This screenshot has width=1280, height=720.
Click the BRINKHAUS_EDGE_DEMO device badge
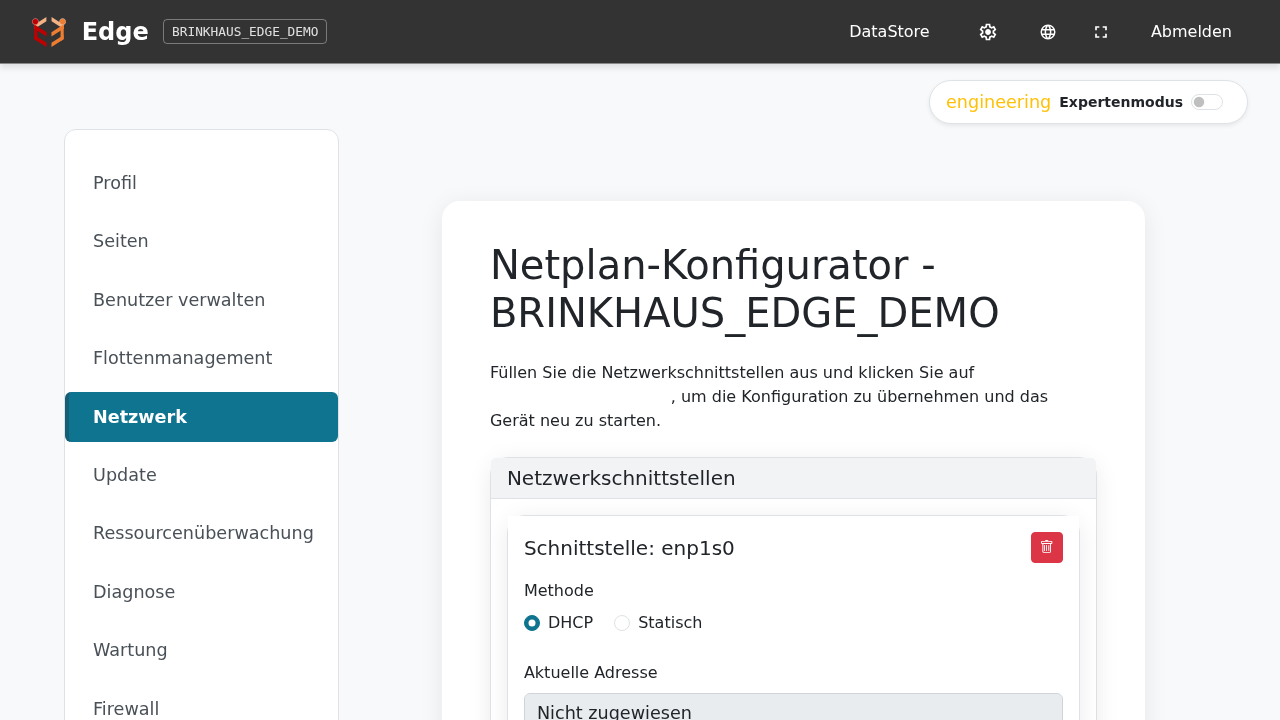245,32
